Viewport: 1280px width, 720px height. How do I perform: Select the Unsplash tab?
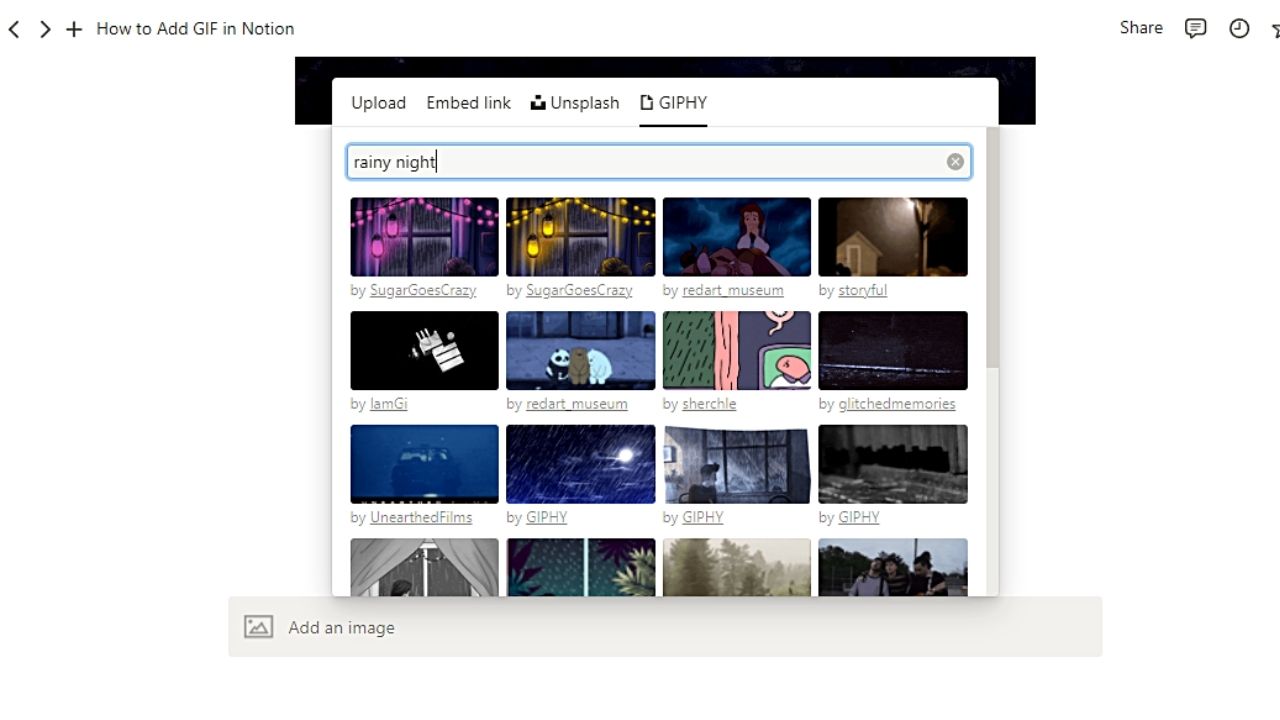[584, 103]
